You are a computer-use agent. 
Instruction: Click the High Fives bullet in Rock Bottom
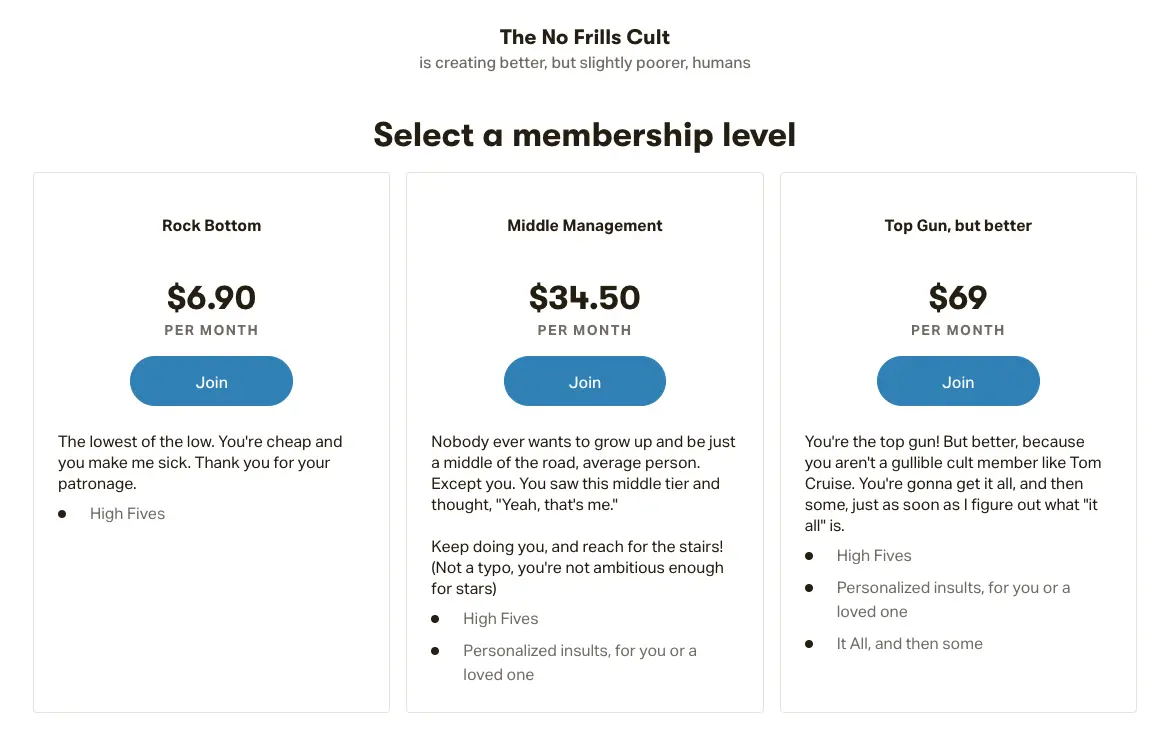pyautogui.click(x=127, y=513)
